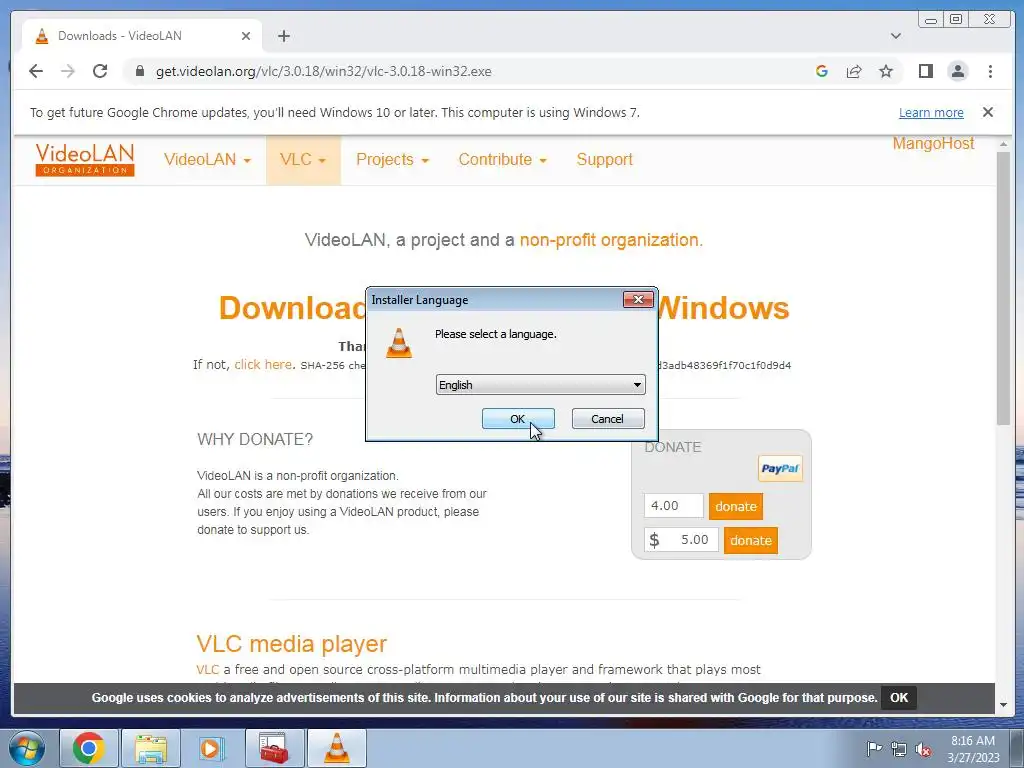Click OK in Installer Language dialog
The width and height of the screenshot is (1024, 768).
[518, 419]
